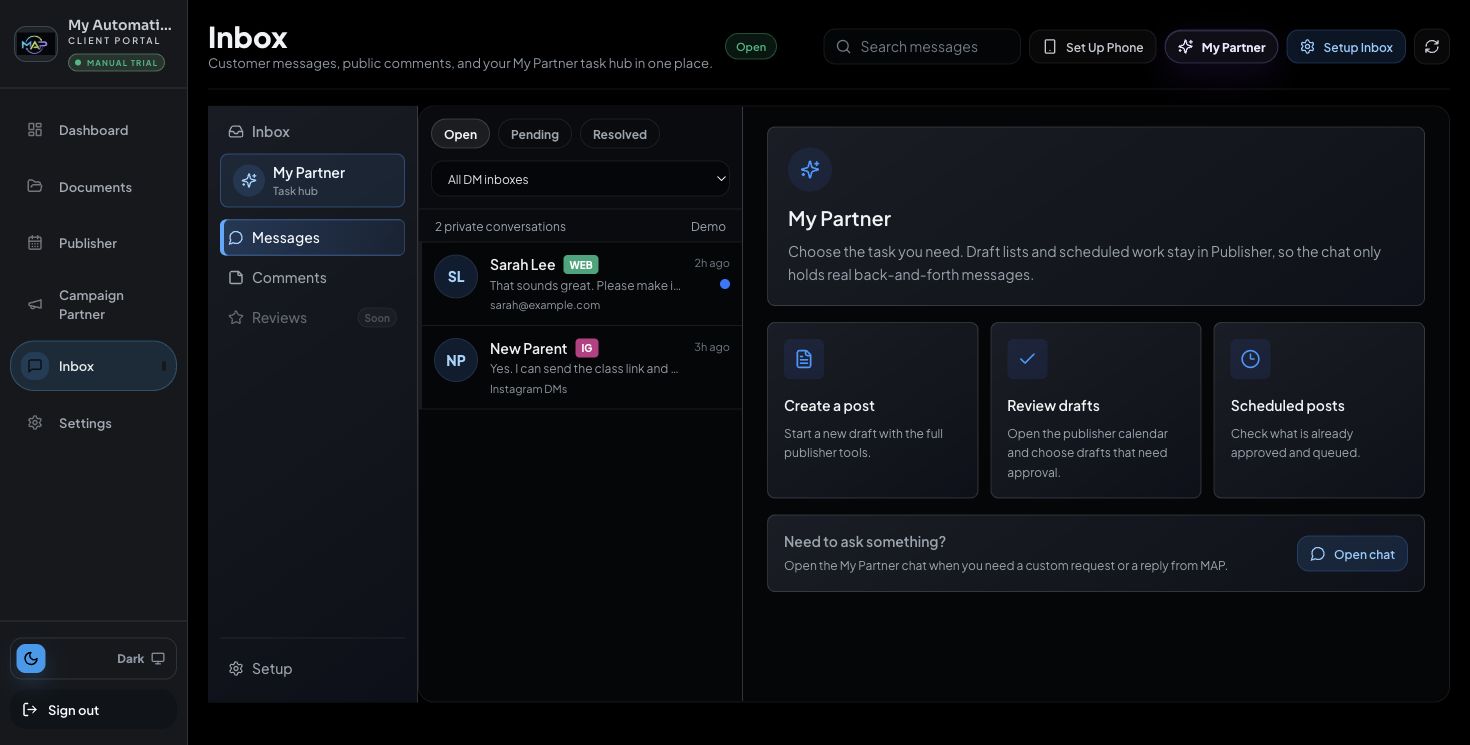
Task: Switch to the Open tab filter
Action: pos(460,134)
